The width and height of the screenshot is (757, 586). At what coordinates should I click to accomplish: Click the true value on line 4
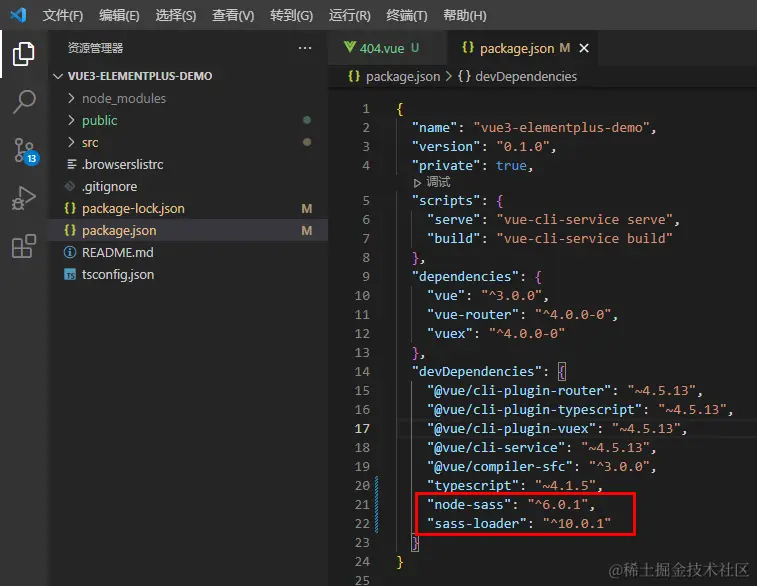[x=511, y=166]
